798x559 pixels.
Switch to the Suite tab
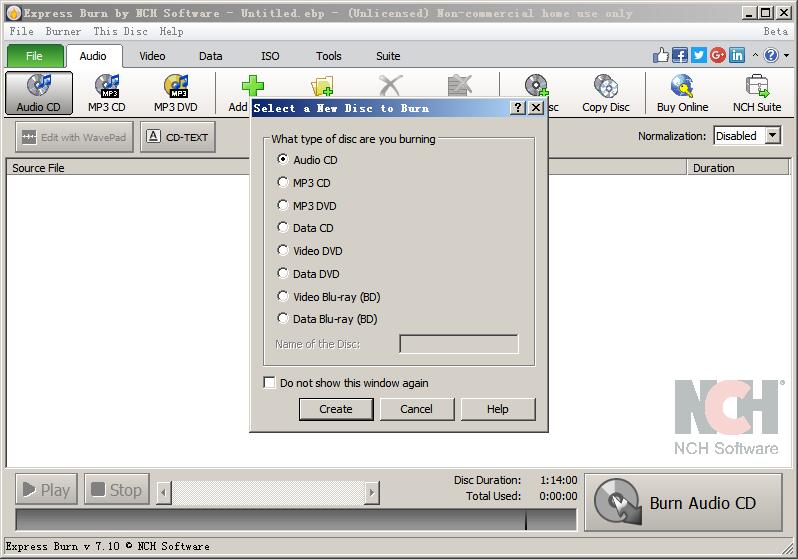click(388, 55)
